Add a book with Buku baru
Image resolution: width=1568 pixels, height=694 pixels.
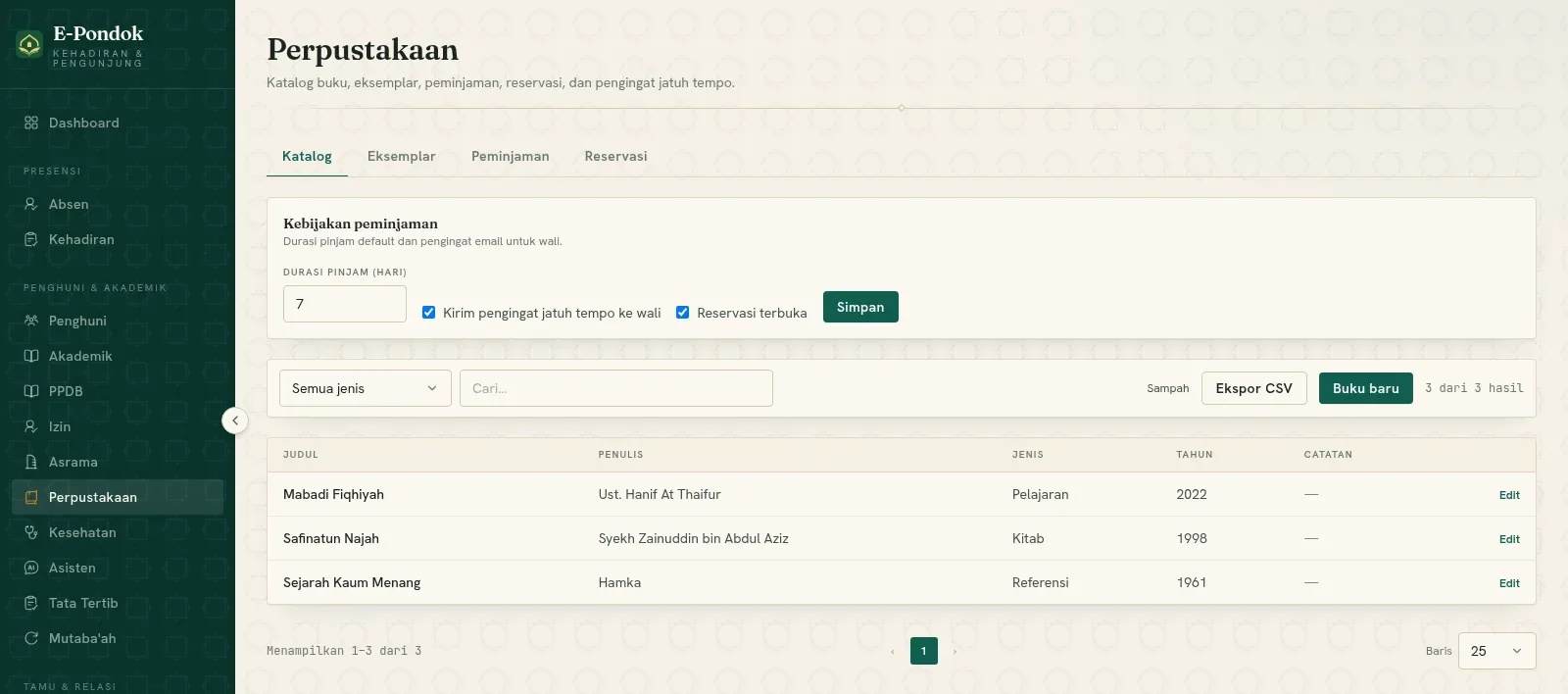click(1366, 388)
